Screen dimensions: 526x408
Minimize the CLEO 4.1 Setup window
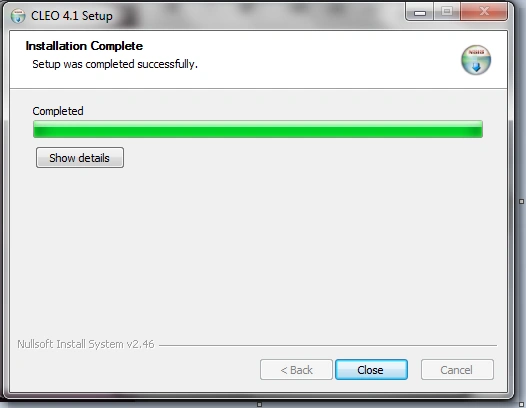click(x=419, y=12)
